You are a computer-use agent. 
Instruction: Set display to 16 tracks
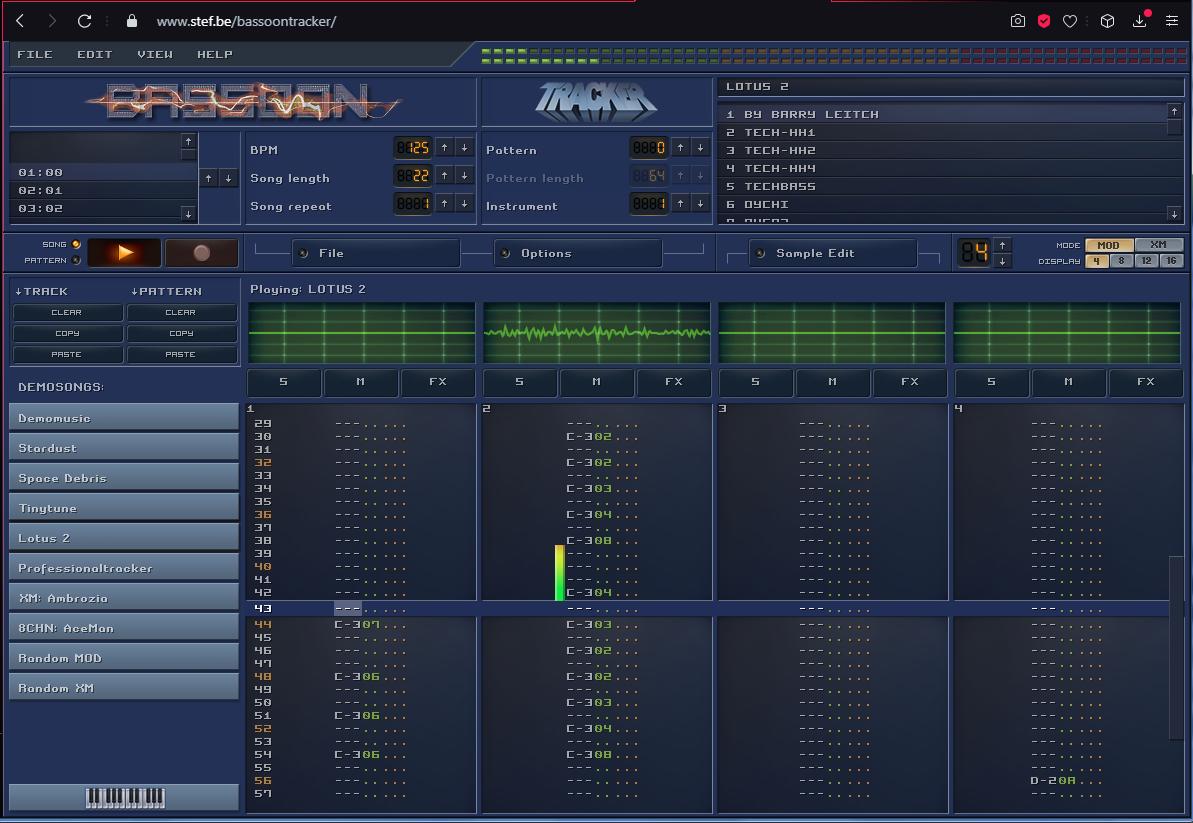tap(1171, 261)
